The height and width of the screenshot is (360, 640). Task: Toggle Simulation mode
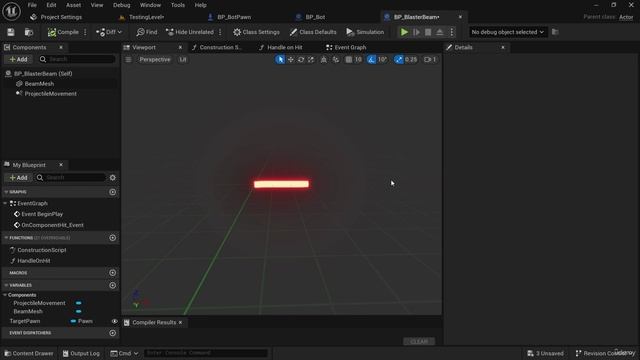coord(365,32)
